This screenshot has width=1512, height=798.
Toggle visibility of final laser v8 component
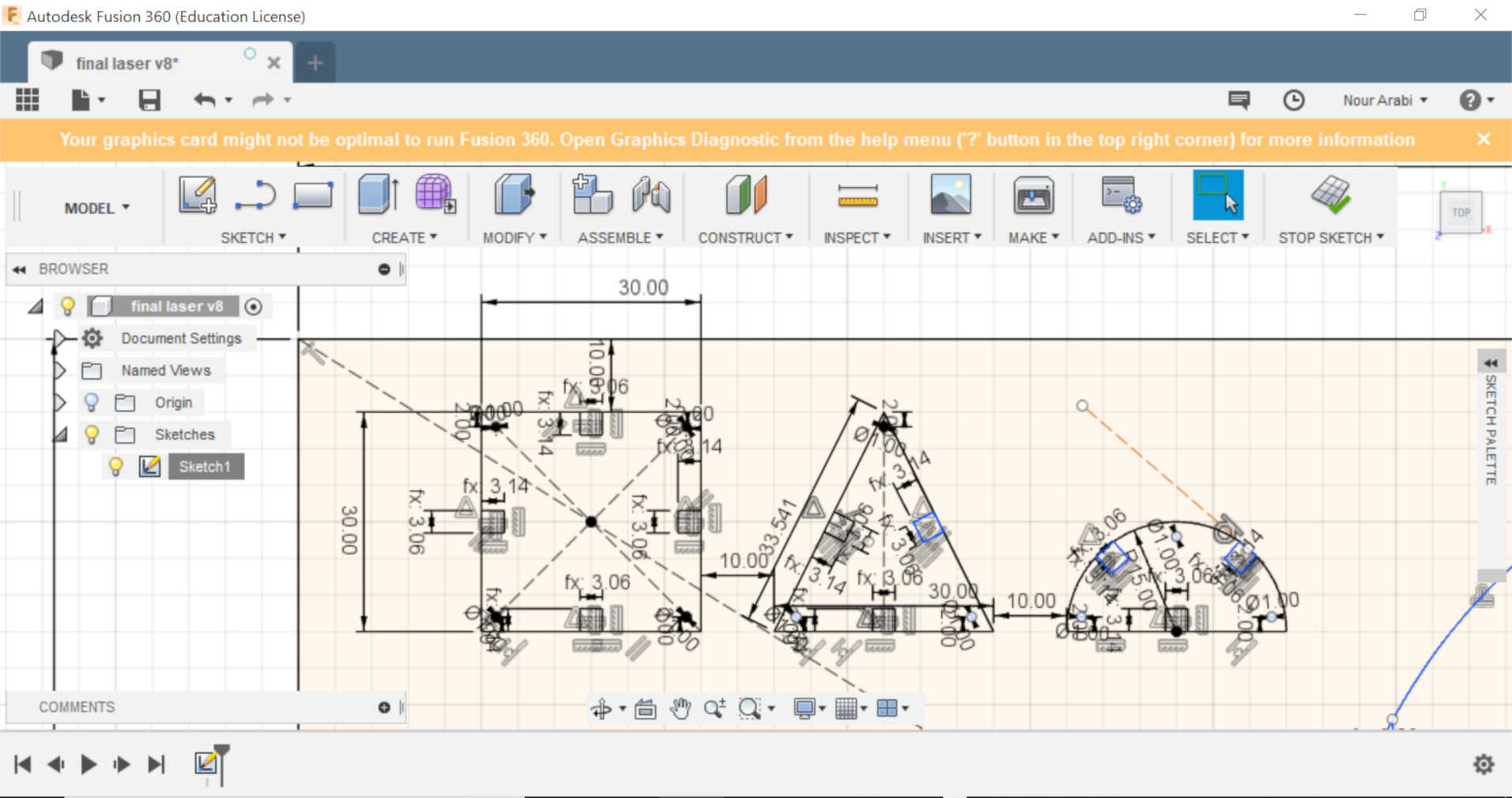tap(68, 306)
